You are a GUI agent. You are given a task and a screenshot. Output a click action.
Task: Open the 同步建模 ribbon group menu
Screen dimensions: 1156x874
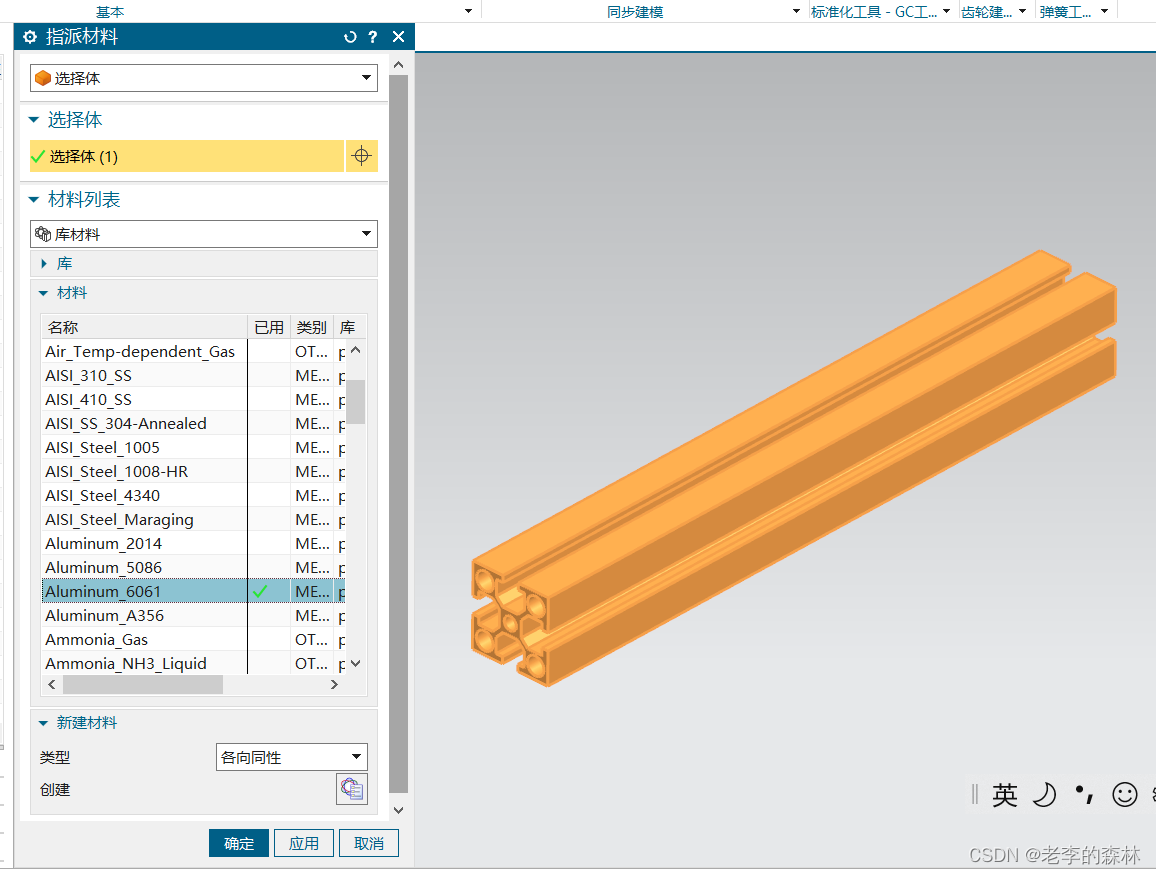pos(795,11)
